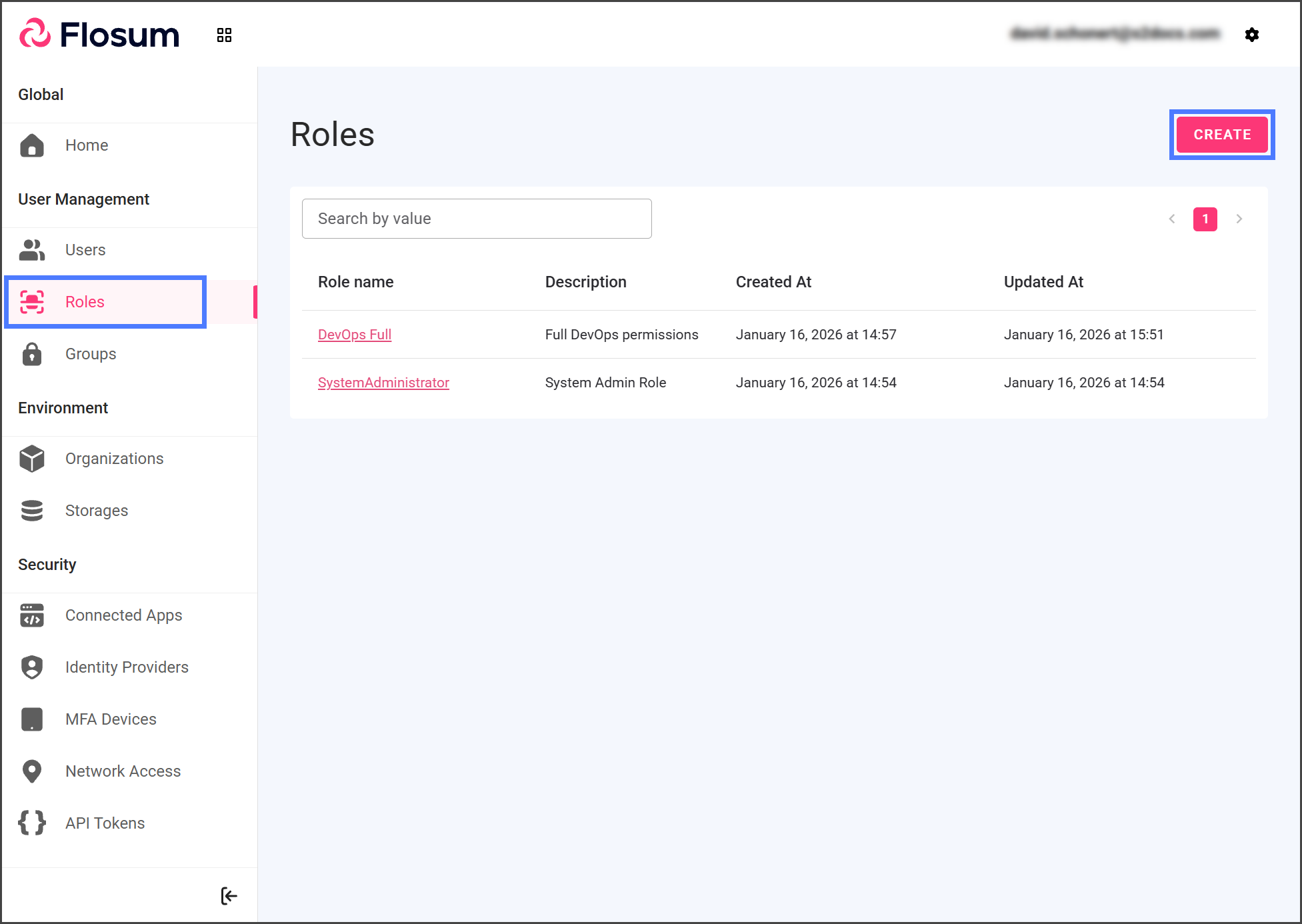
Task: Collapse the sidebar with arrow icon
Action: [x=229, y=896]
